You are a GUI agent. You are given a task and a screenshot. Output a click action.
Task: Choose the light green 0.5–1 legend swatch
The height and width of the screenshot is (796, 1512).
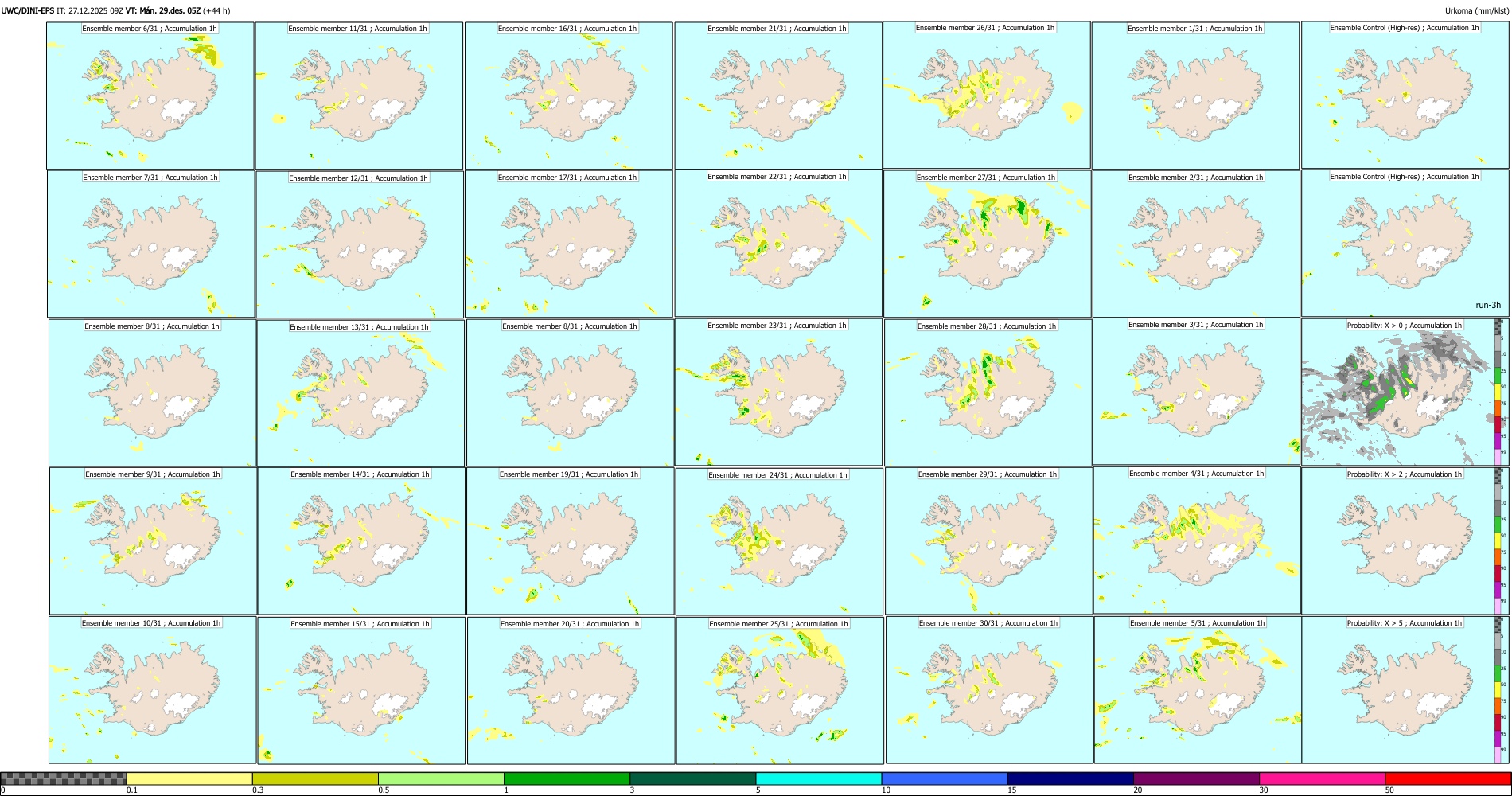tap(441, 778)
